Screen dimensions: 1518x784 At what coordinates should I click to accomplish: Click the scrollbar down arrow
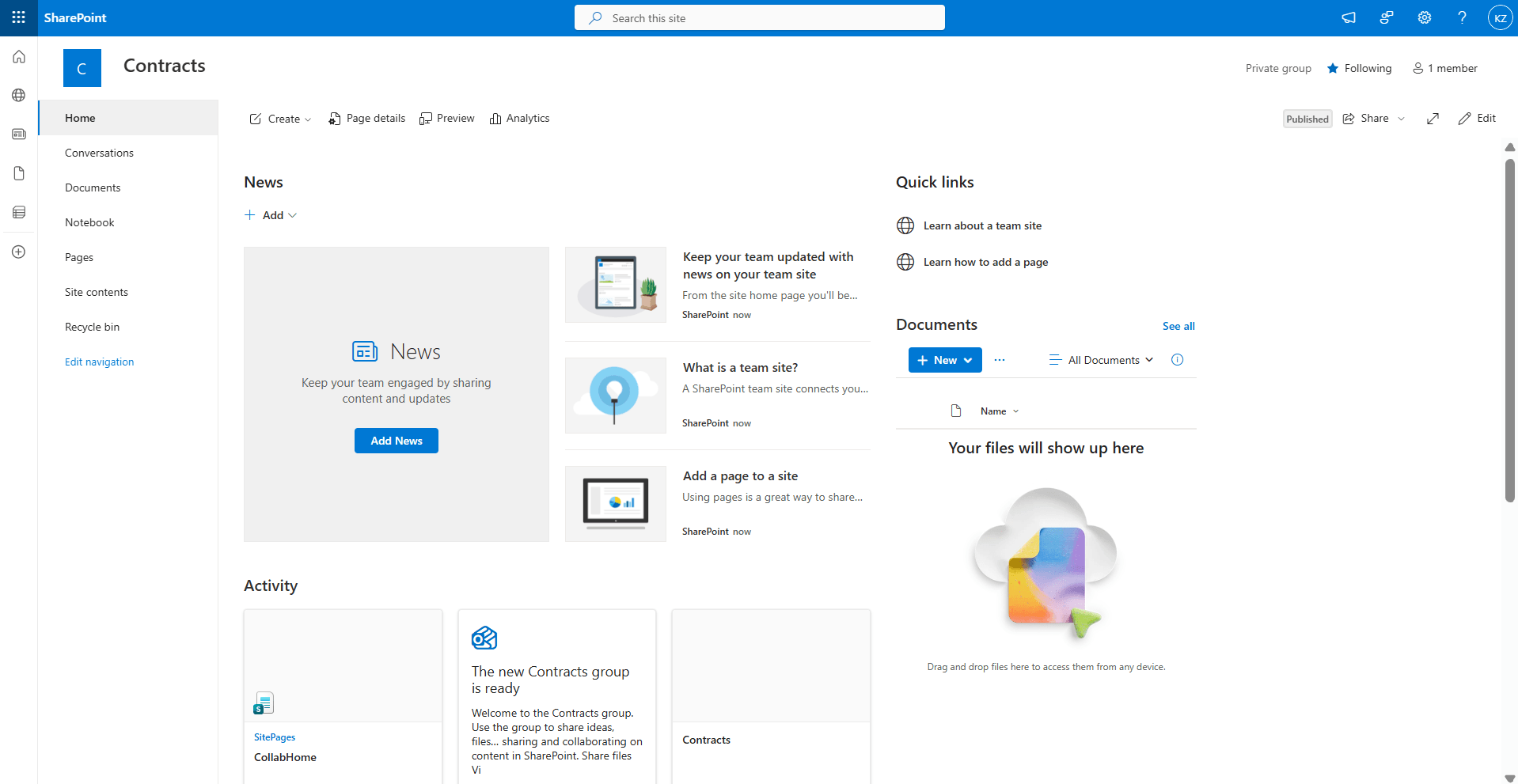tap(1510, 778)
